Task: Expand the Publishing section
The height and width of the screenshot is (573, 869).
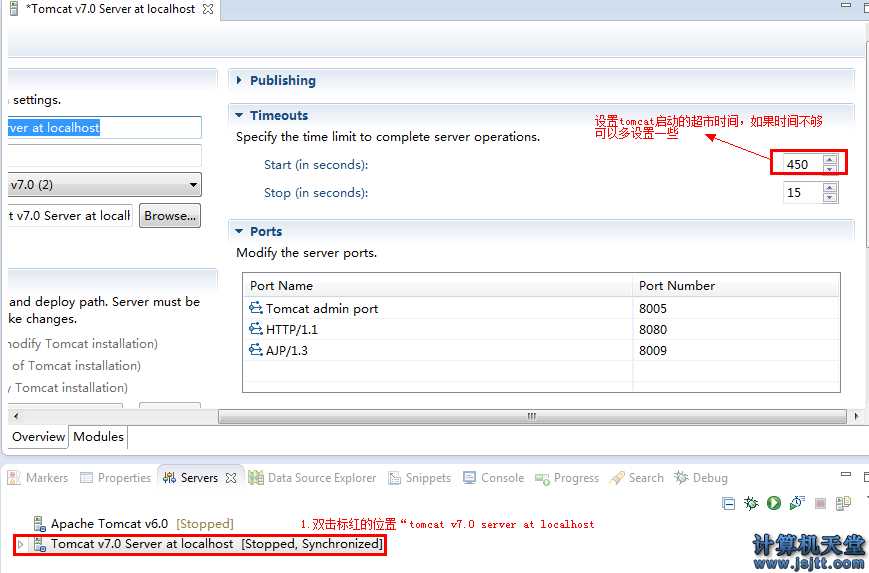Action: pyautogui.click(x=239, y=80)
